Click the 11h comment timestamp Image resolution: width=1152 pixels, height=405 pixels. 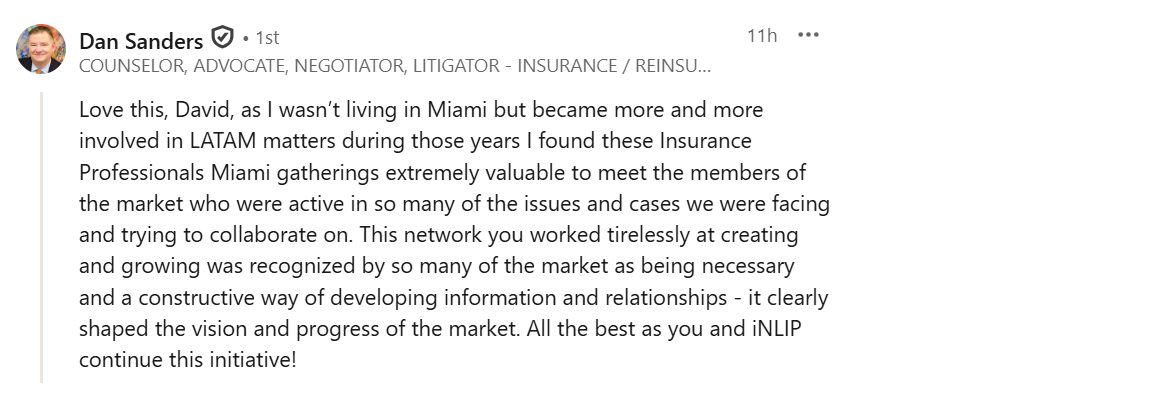761,36
